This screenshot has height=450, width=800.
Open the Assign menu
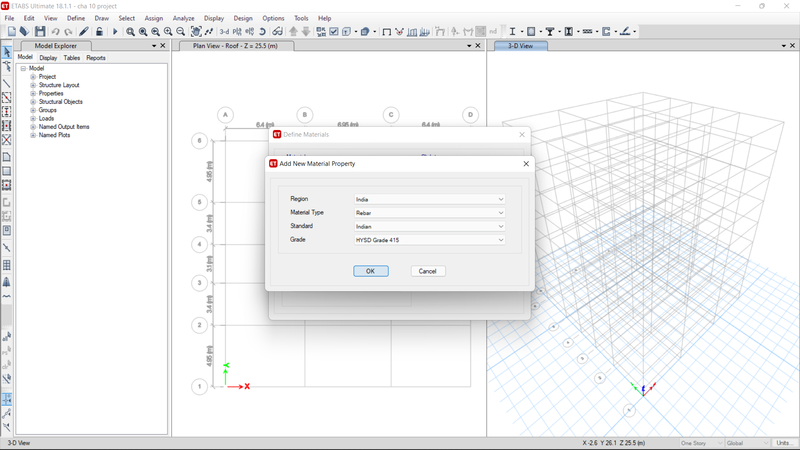(154, 18)
